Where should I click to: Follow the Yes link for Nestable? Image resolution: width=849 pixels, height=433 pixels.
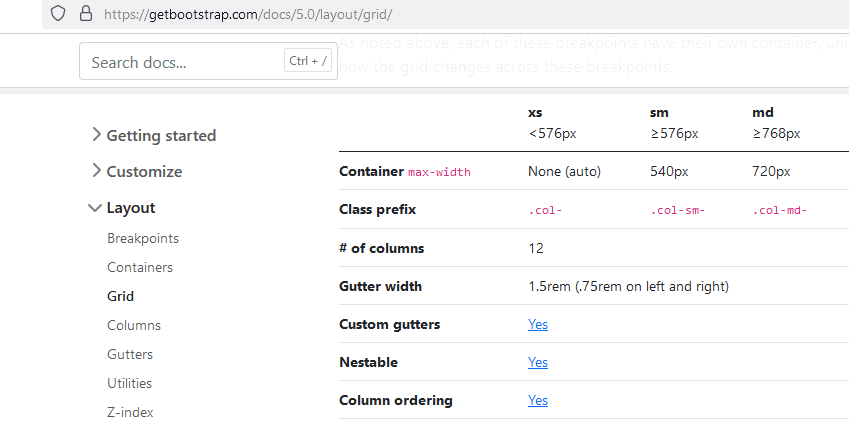[x=538, y=362]
